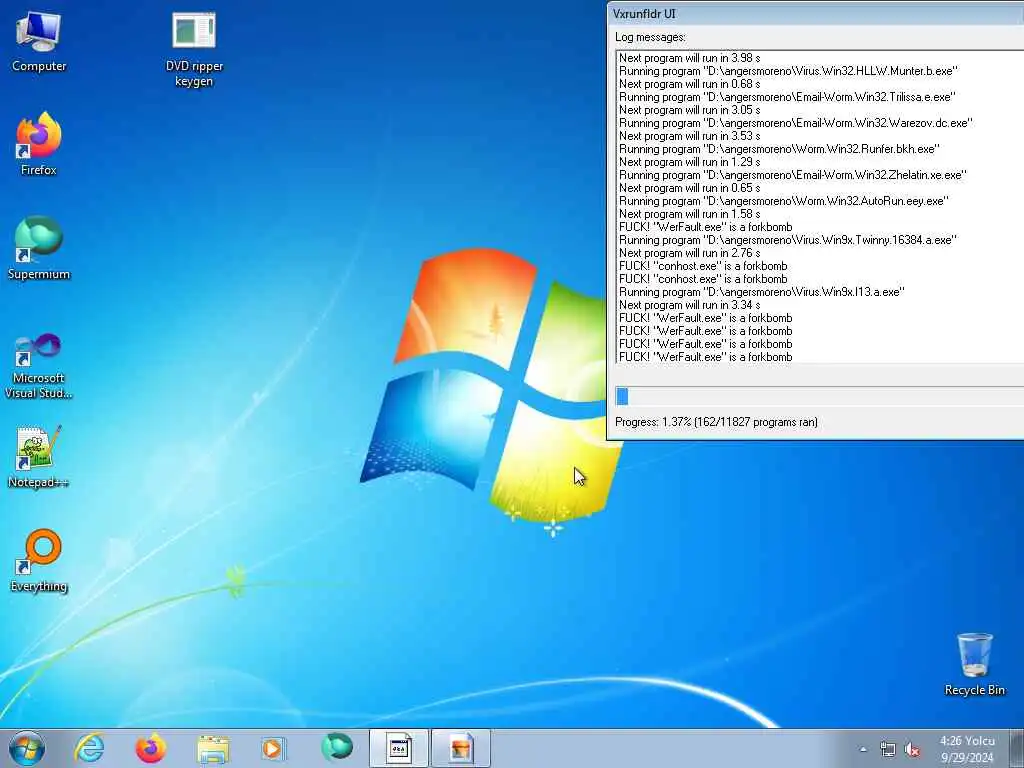The height and width of the screenshot is (768, 1024).
Task: Click 'Next program will run in 2.76 s'
Action: [690, 253]
